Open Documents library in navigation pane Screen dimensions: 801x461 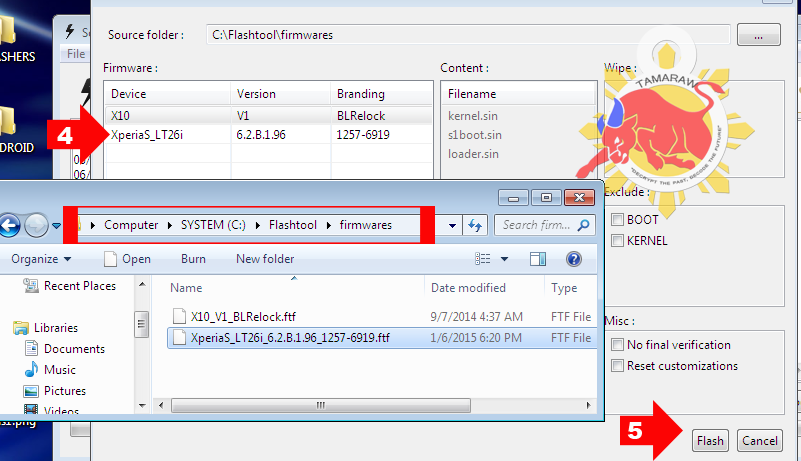coord(65,349)
